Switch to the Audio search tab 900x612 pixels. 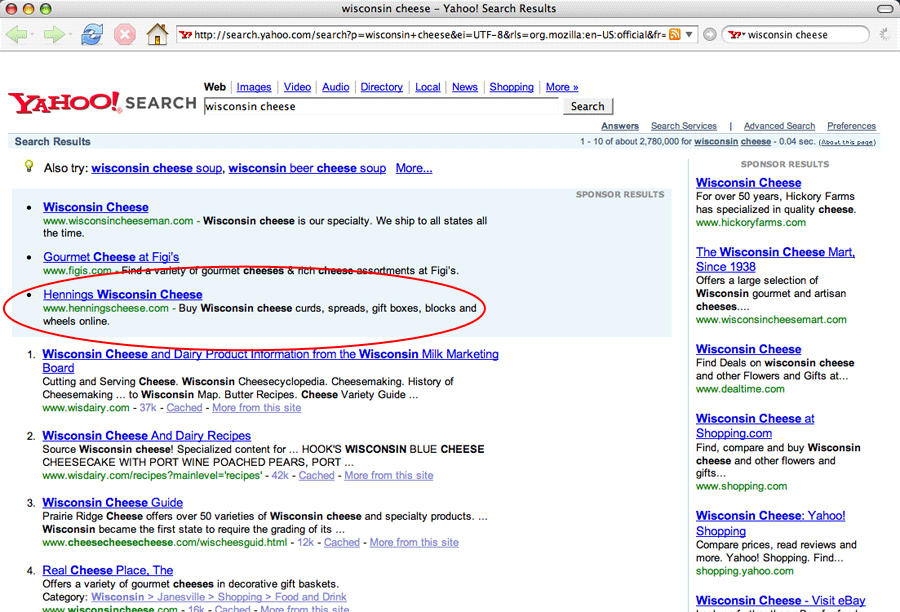[x=336, y=87]
